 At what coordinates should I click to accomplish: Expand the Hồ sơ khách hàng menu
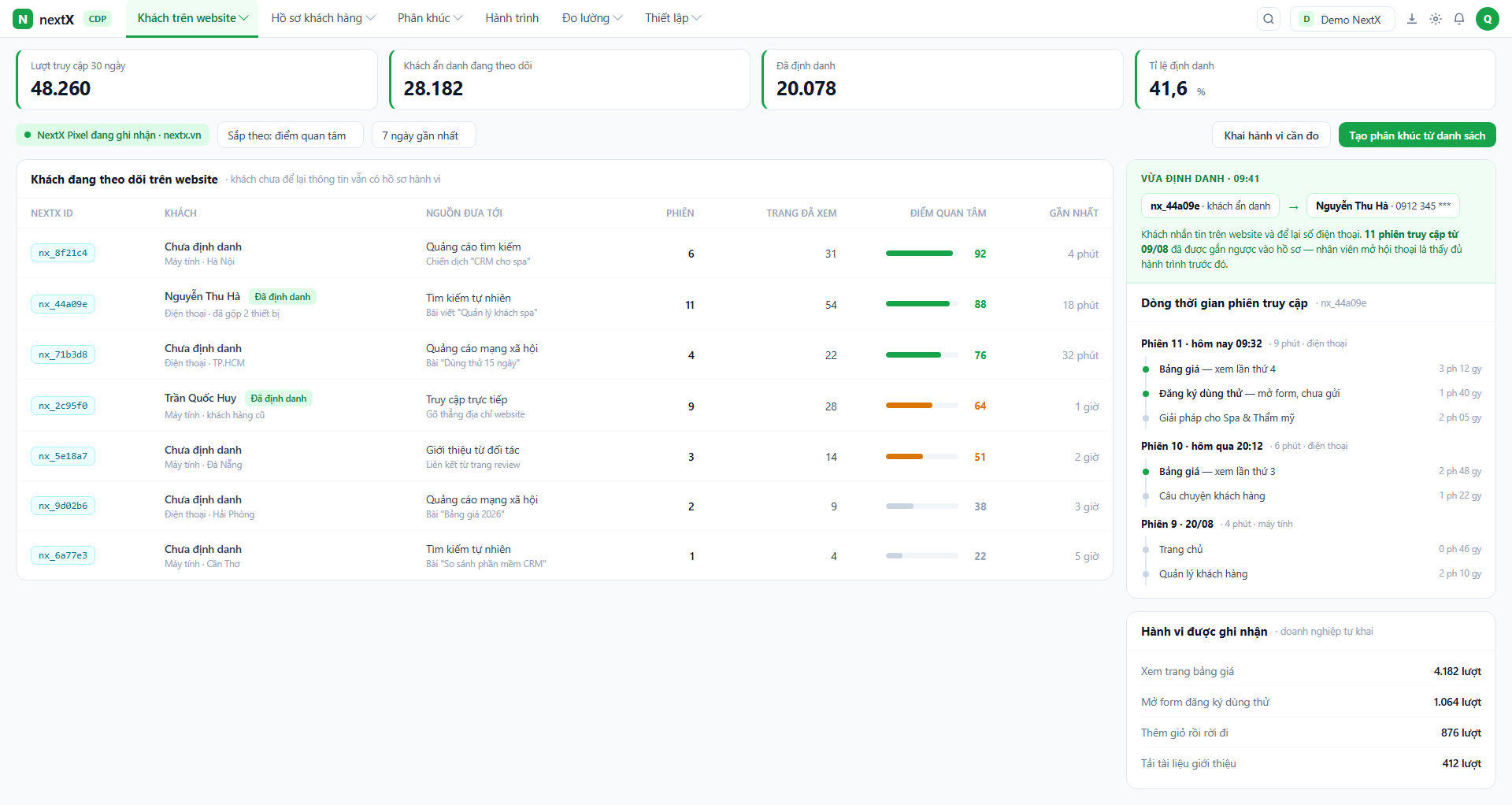(323, 18)
